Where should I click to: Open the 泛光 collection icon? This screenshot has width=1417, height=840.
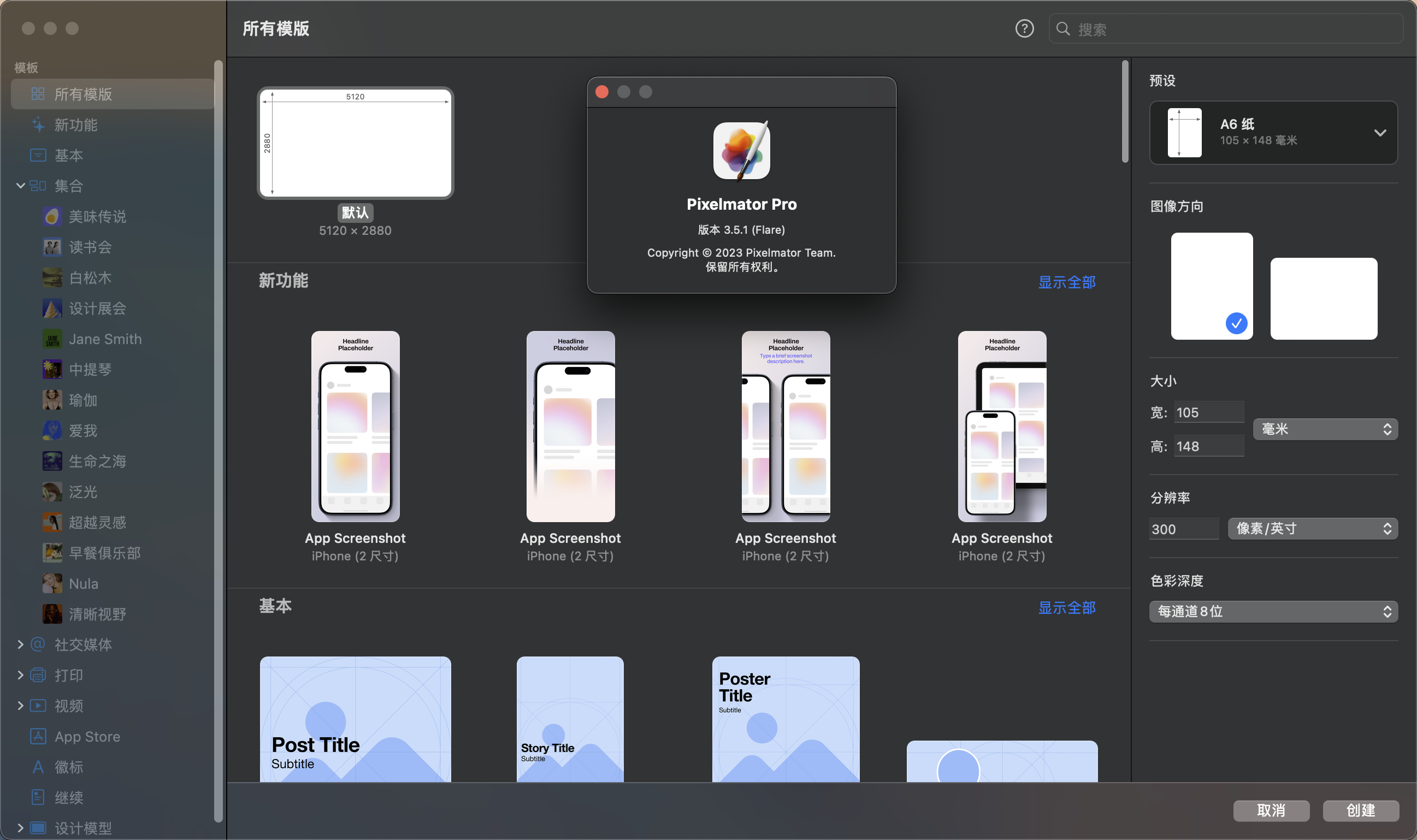click(52, 492)
